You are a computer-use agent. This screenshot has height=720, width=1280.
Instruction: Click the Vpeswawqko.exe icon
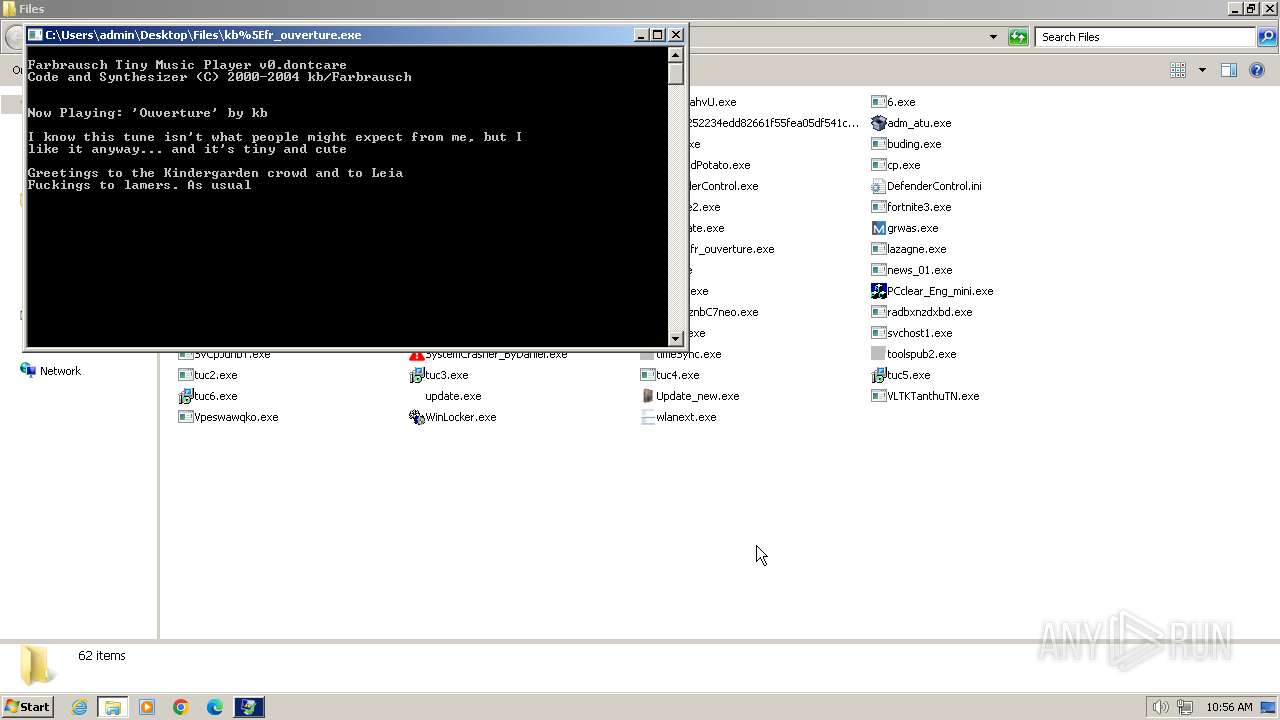[x=185, y=417]
